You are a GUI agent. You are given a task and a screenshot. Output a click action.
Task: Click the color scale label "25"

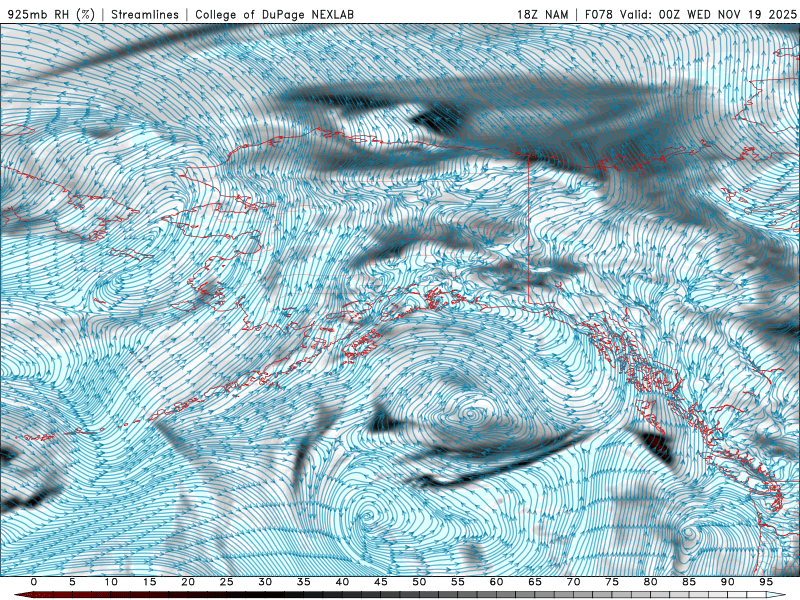(227, 582)
